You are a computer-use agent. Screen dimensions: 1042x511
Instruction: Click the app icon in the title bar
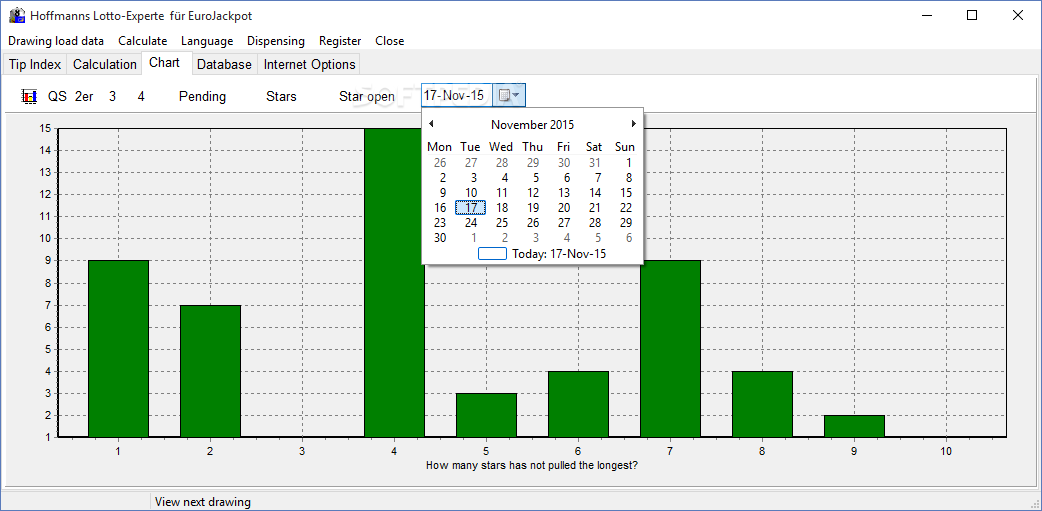[x=16, y=15]
